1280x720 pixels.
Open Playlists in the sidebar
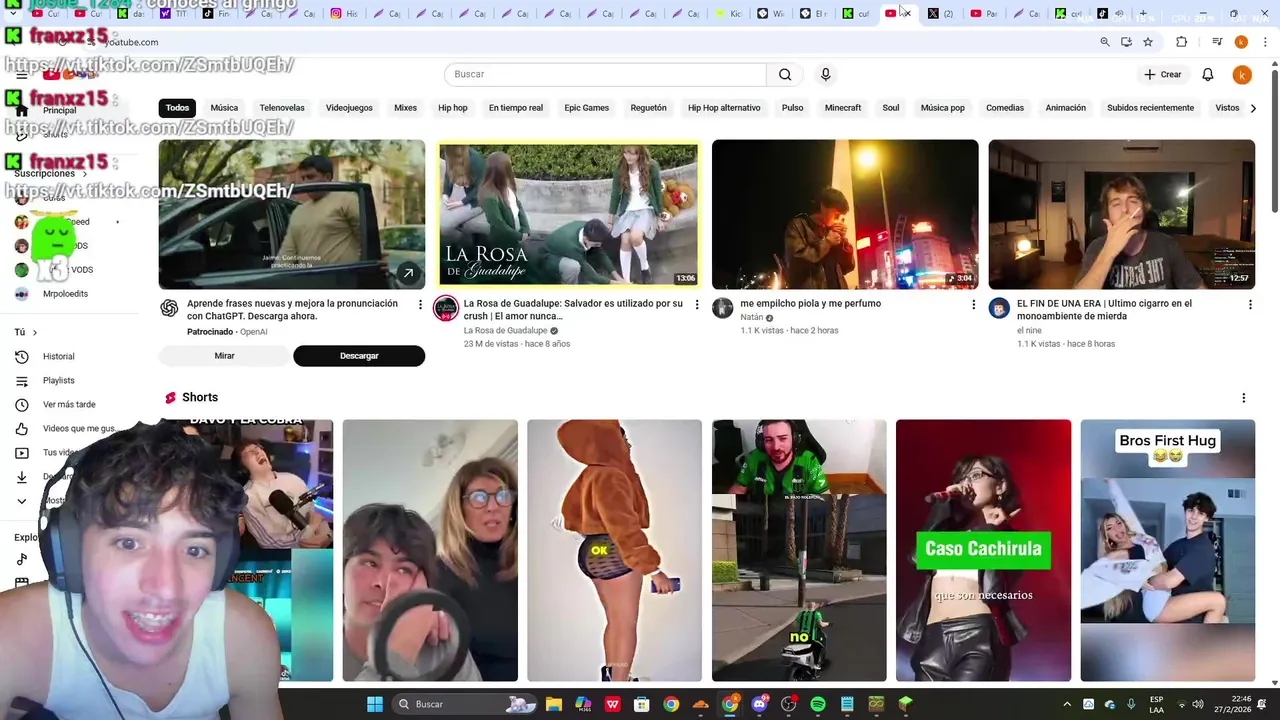(x=59, y=380)
